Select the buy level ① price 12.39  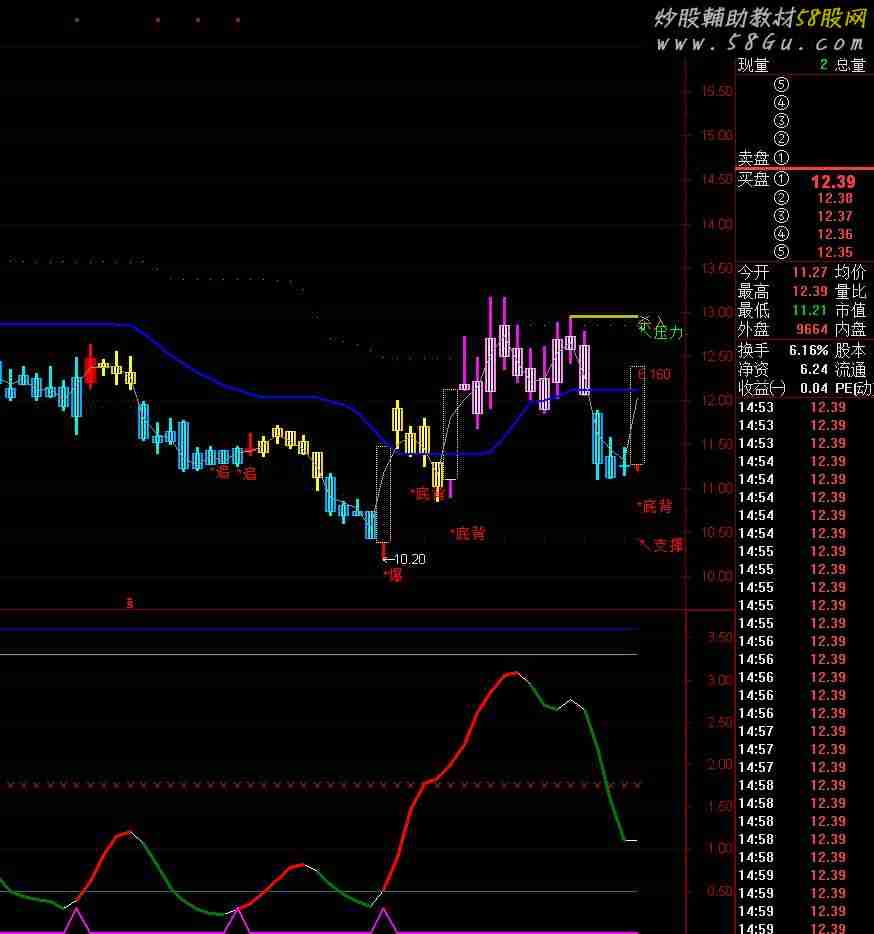(x=832, y=181)
